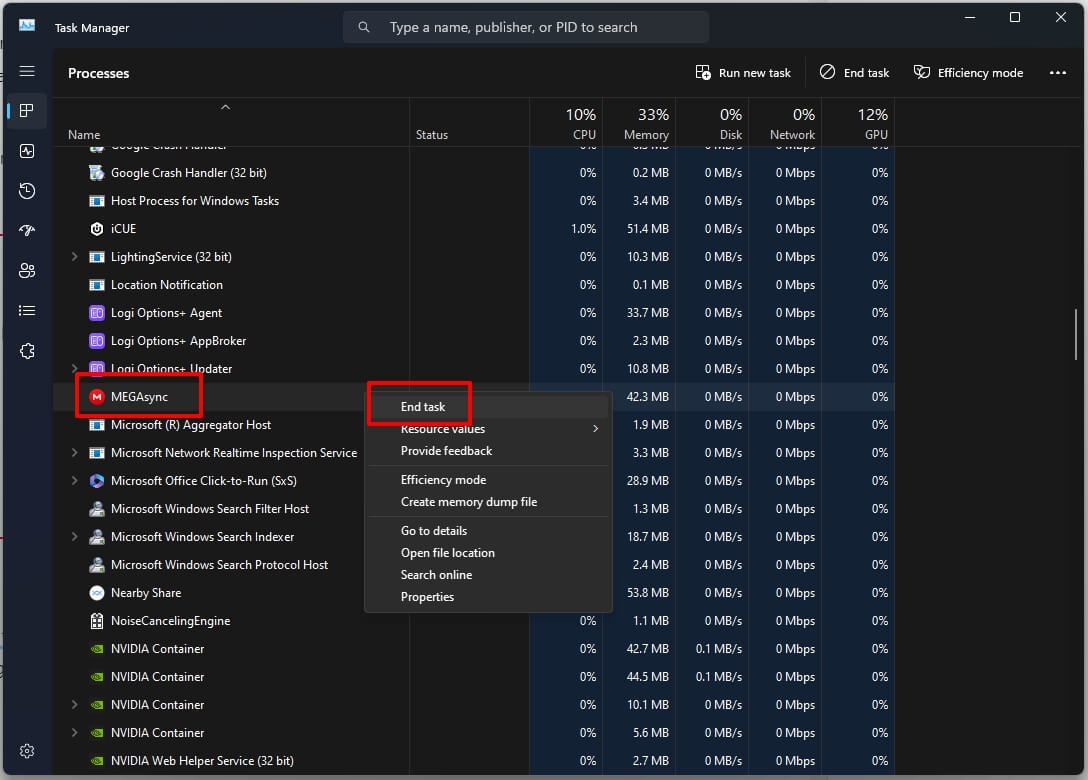Sort by the Name column header

pyautogui.click(x=231, y=123)
